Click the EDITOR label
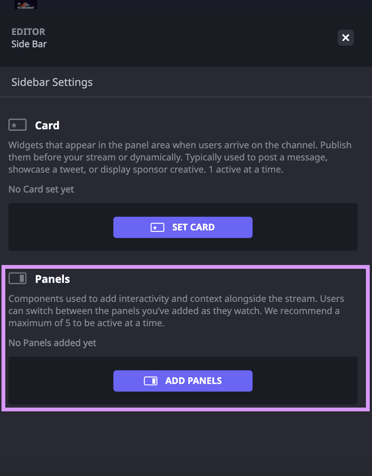The image size is (372, 476). (x=28, y=32)
